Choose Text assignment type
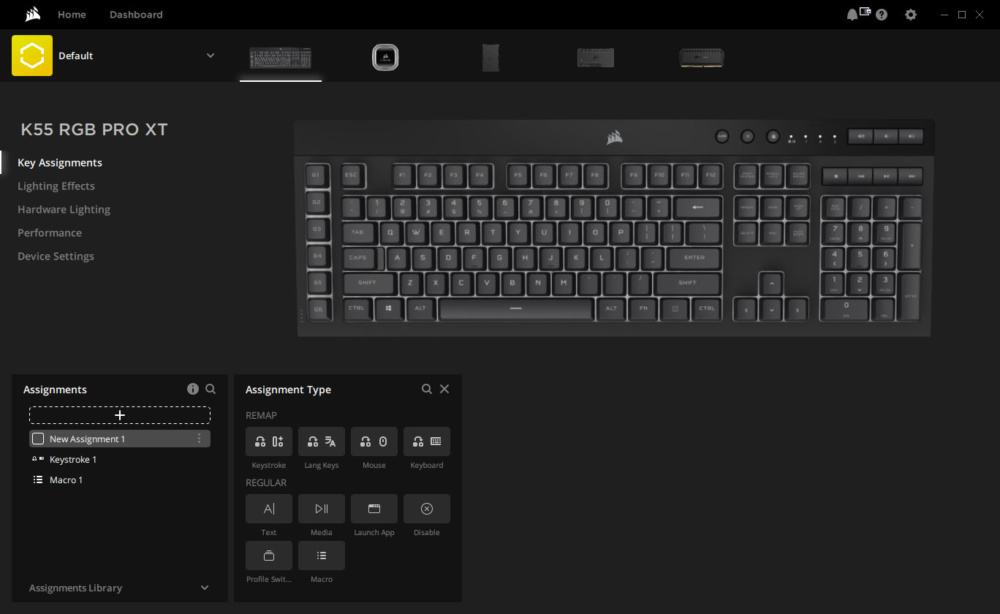This screenshot has width=1000, height=614. point(269,509)
